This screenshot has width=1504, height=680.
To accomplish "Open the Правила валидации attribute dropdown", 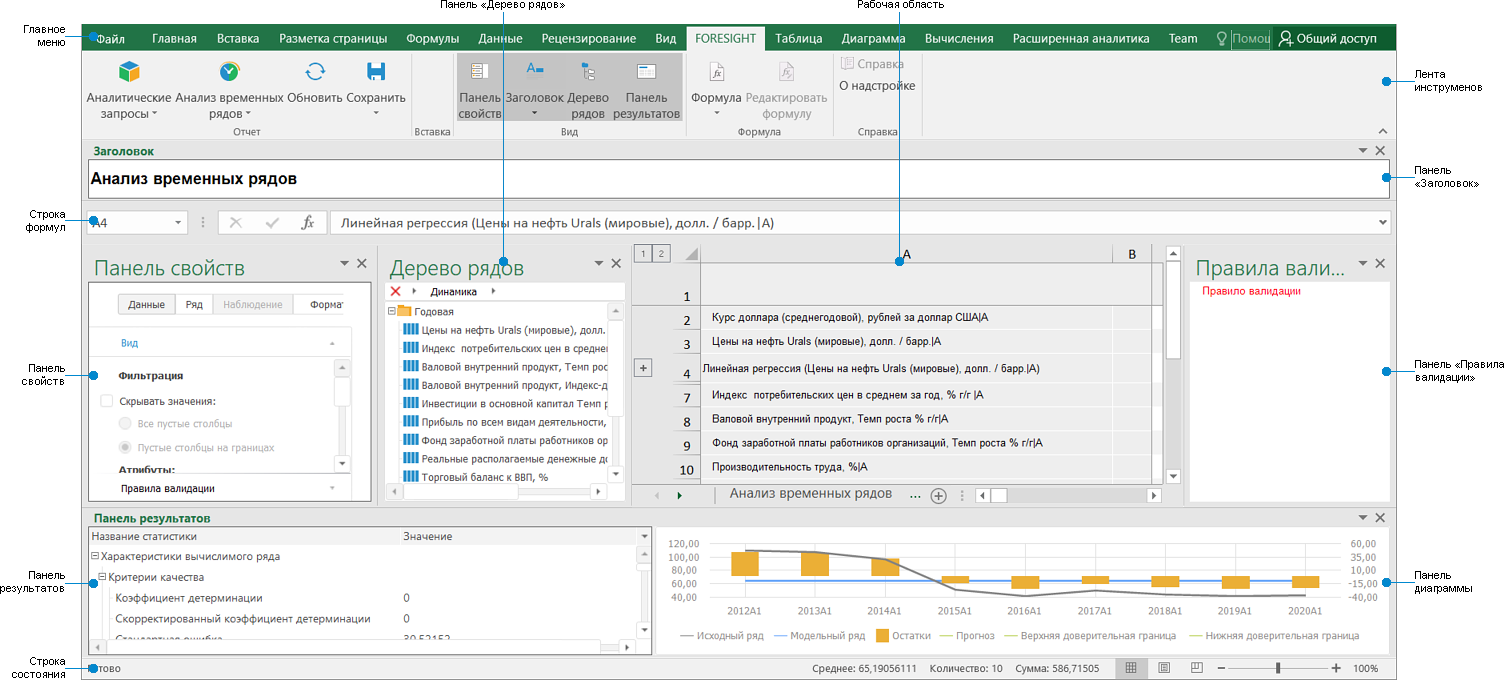I will coord(330,488).
